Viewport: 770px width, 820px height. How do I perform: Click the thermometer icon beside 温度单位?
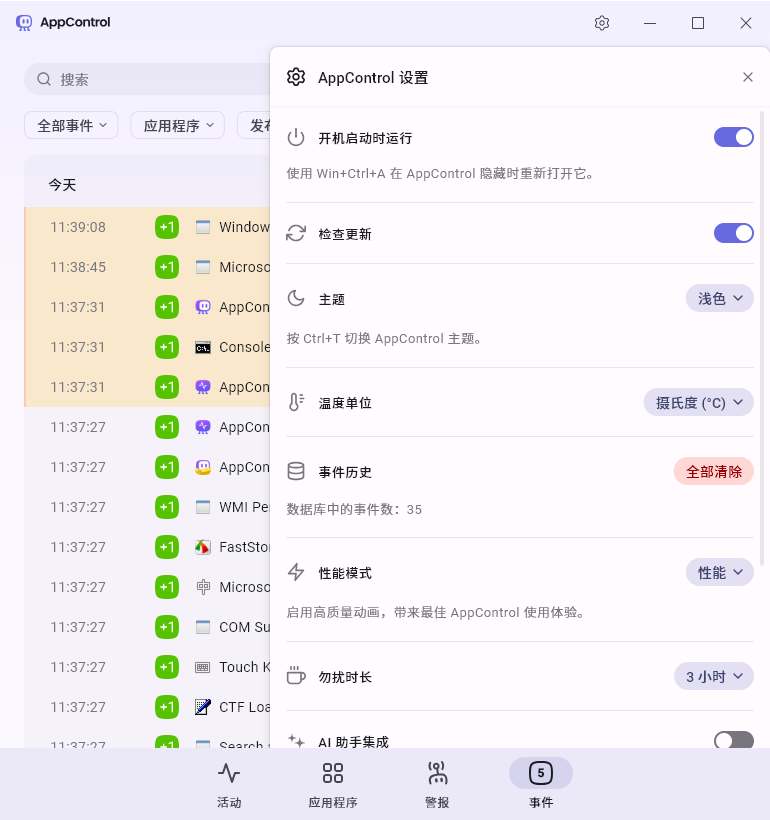[x=296, y=402]
